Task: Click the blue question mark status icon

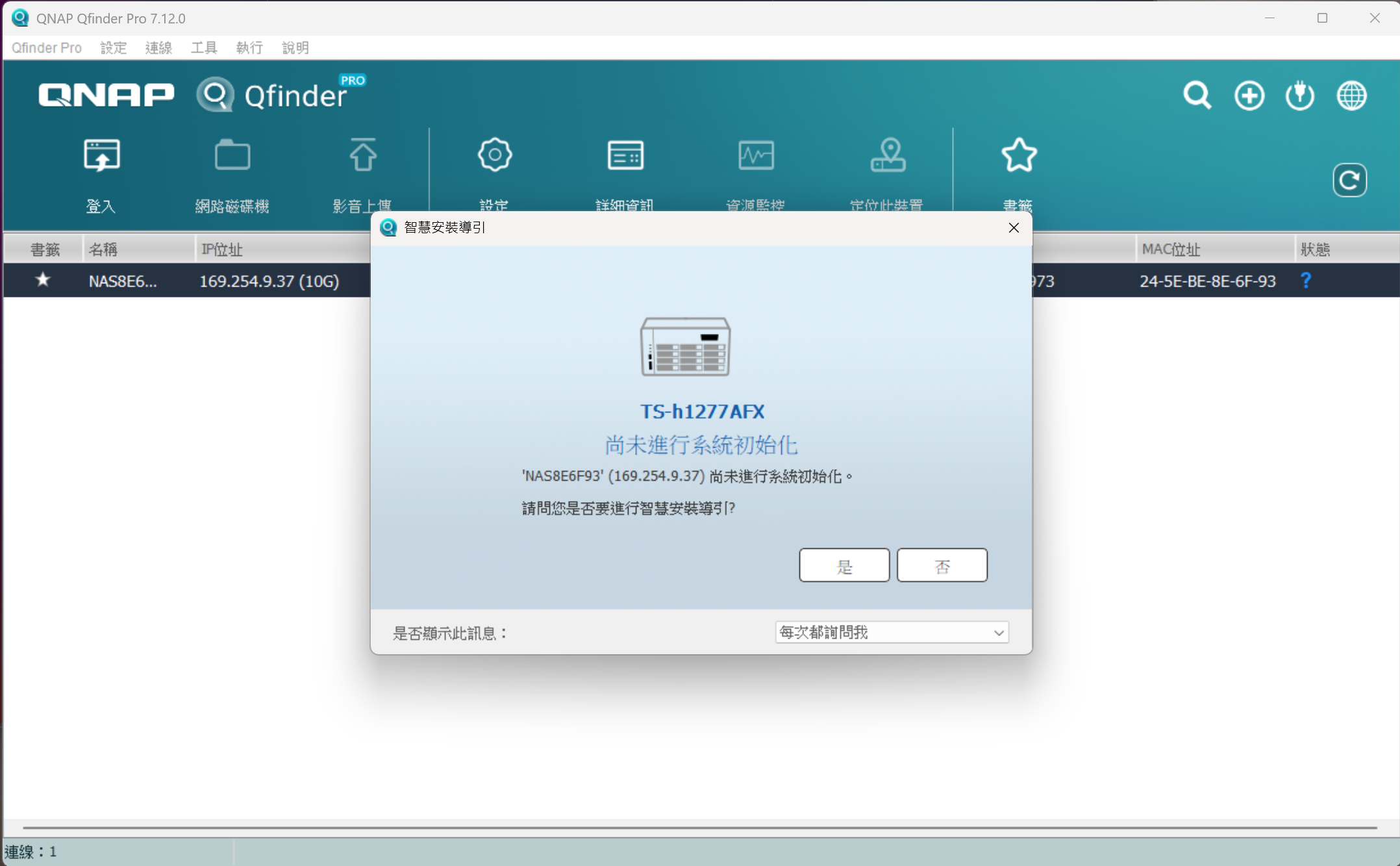Action: tap(1306, 280)
